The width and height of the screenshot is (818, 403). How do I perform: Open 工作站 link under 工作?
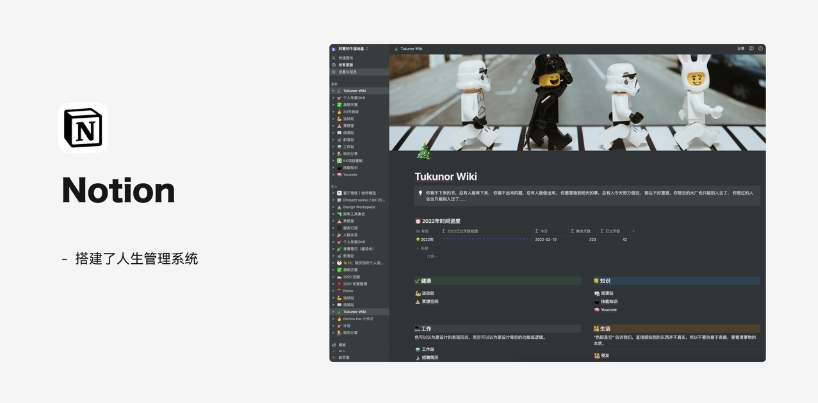click(425, 349)
